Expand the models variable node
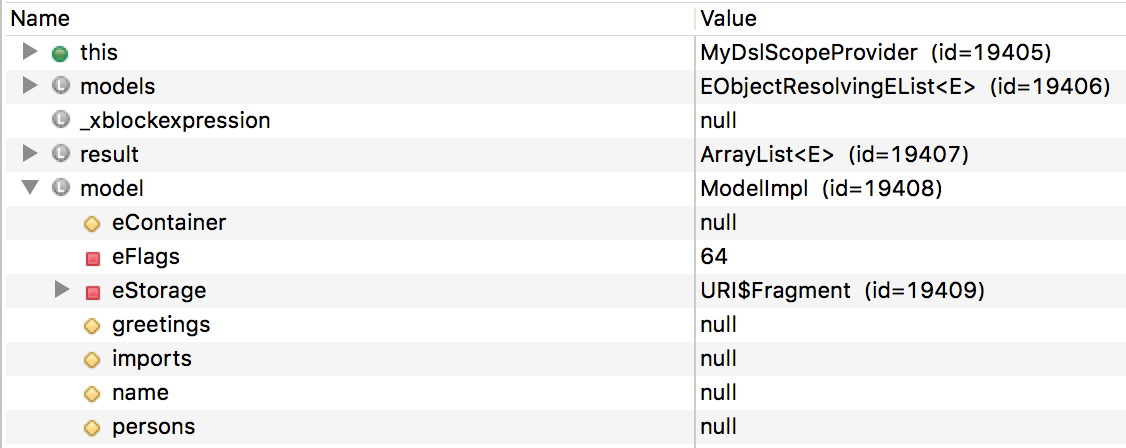This screenshot has height=448, width=1126. (29, 86)
